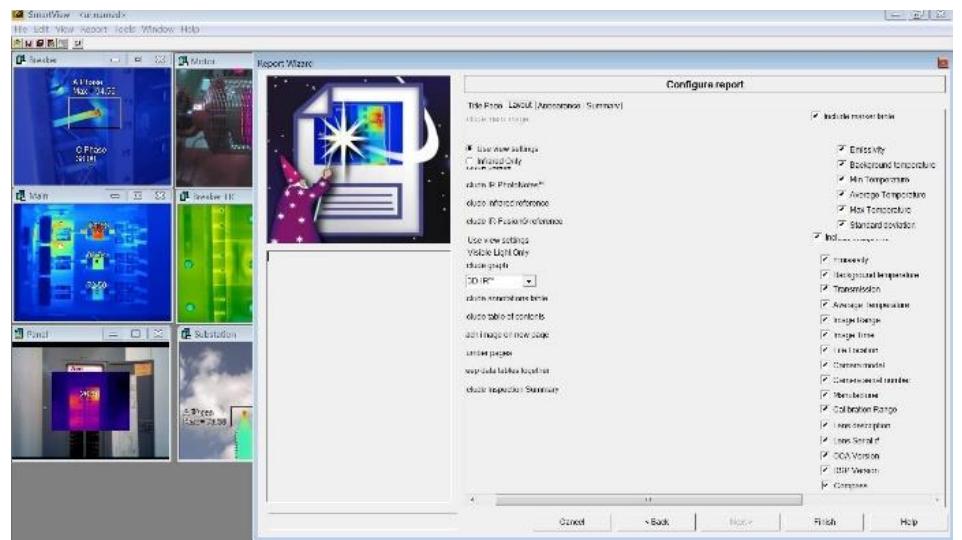Click the Help button in wizard
This screenshot has width=962, height=540.
[x=909, y=522]
